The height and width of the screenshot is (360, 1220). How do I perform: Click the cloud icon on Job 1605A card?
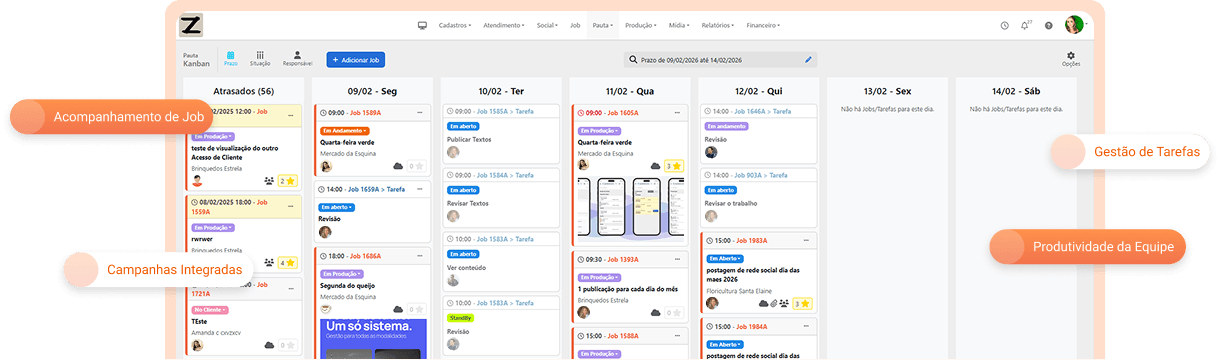coord(655,166)
